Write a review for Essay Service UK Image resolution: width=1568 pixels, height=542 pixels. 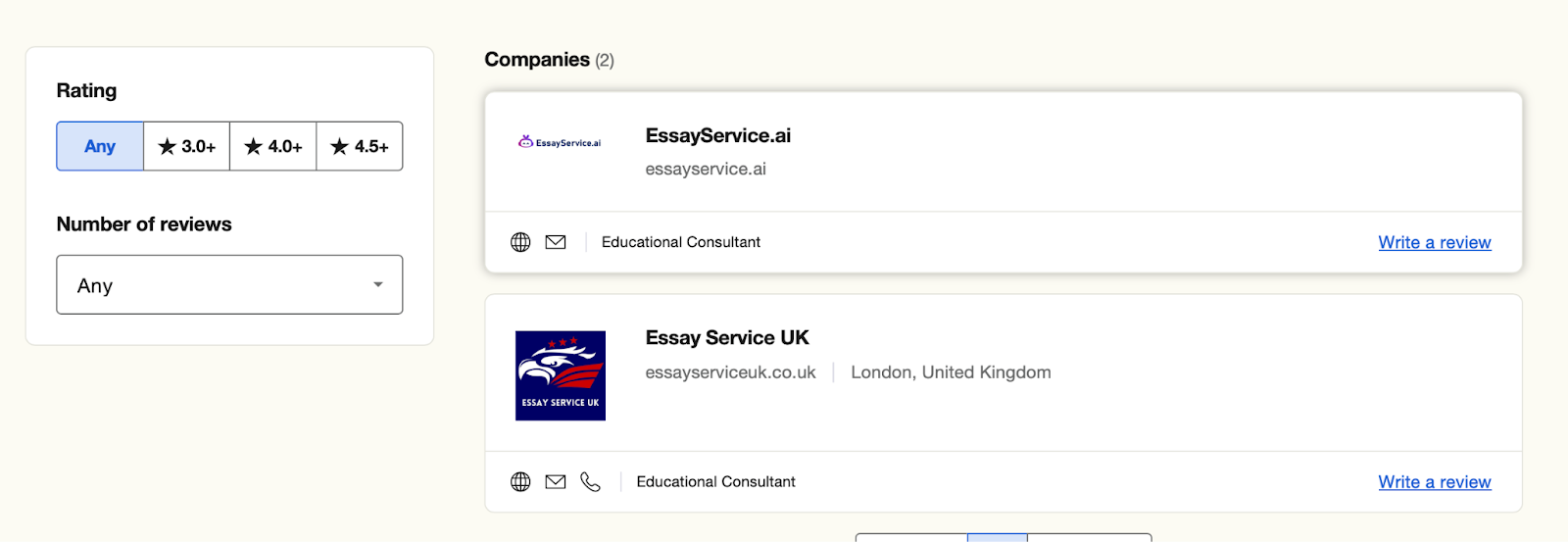(1434, 482)
